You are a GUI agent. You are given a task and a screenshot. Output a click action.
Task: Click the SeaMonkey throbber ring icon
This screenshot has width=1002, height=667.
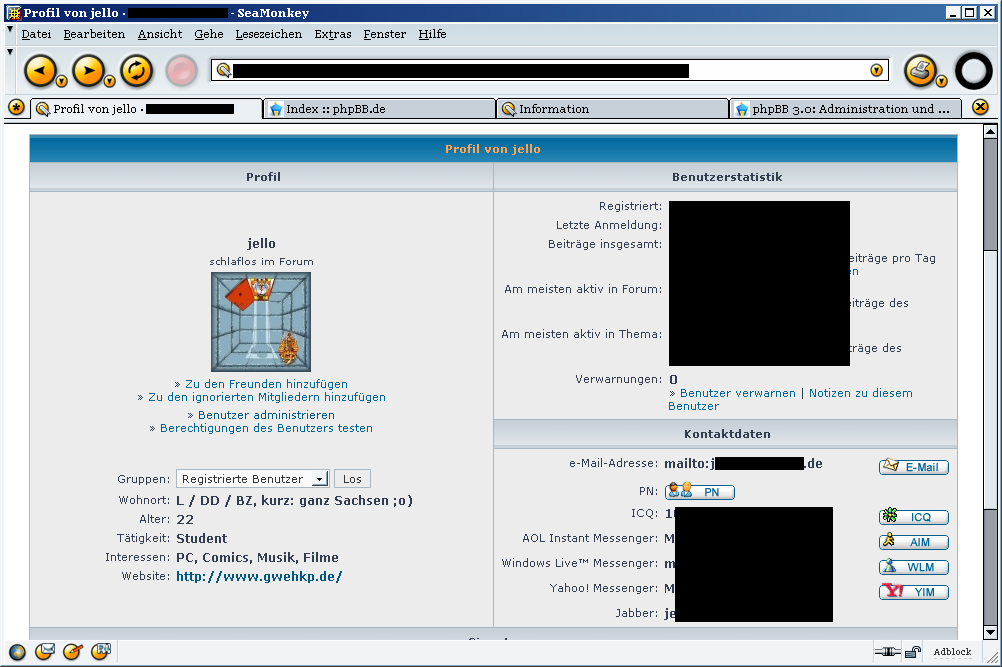pyautogui.click(x=974, y=70)
